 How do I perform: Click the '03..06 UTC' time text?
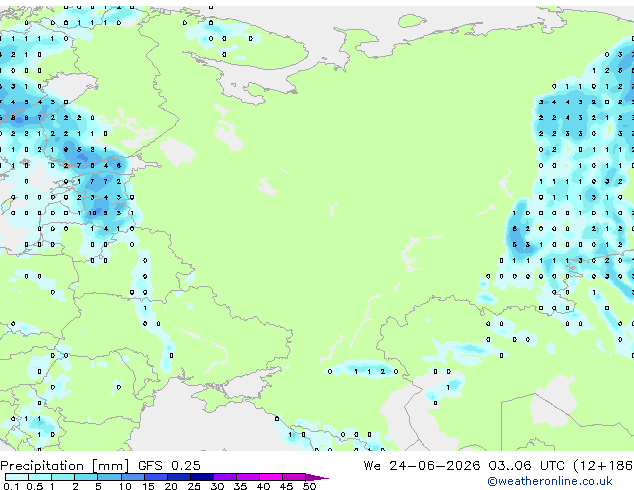pos(526,466)
